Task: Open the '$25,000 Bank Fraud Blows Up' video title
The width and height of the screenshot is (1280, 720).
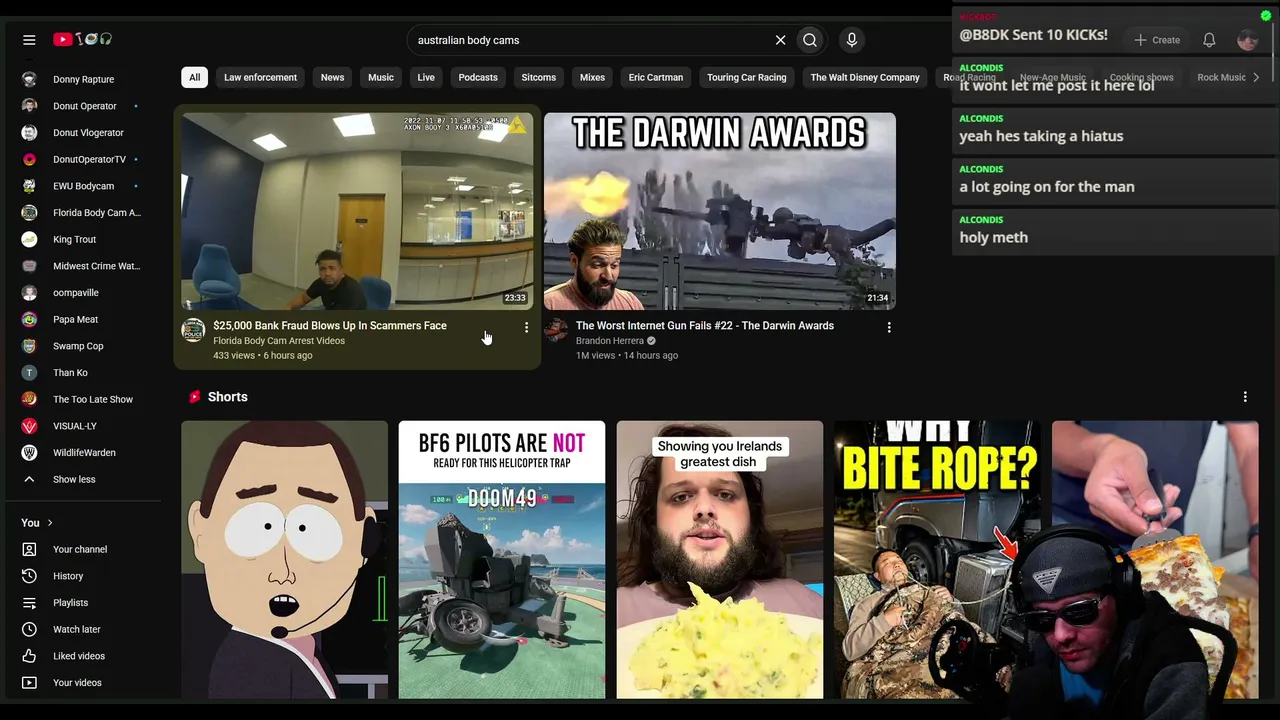Action: coord(330,325)
